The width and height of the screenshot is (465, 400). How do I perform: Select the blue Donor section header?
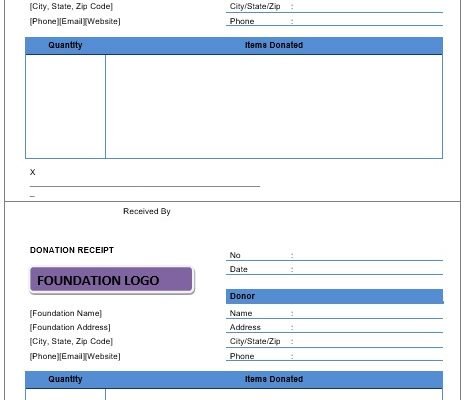click(x=334, y=296)
